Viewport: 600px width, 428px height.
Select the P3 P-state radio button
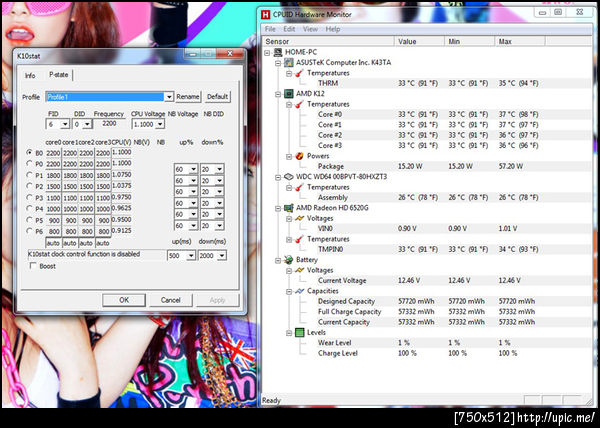pyautogui.click(x=29, y=197)
